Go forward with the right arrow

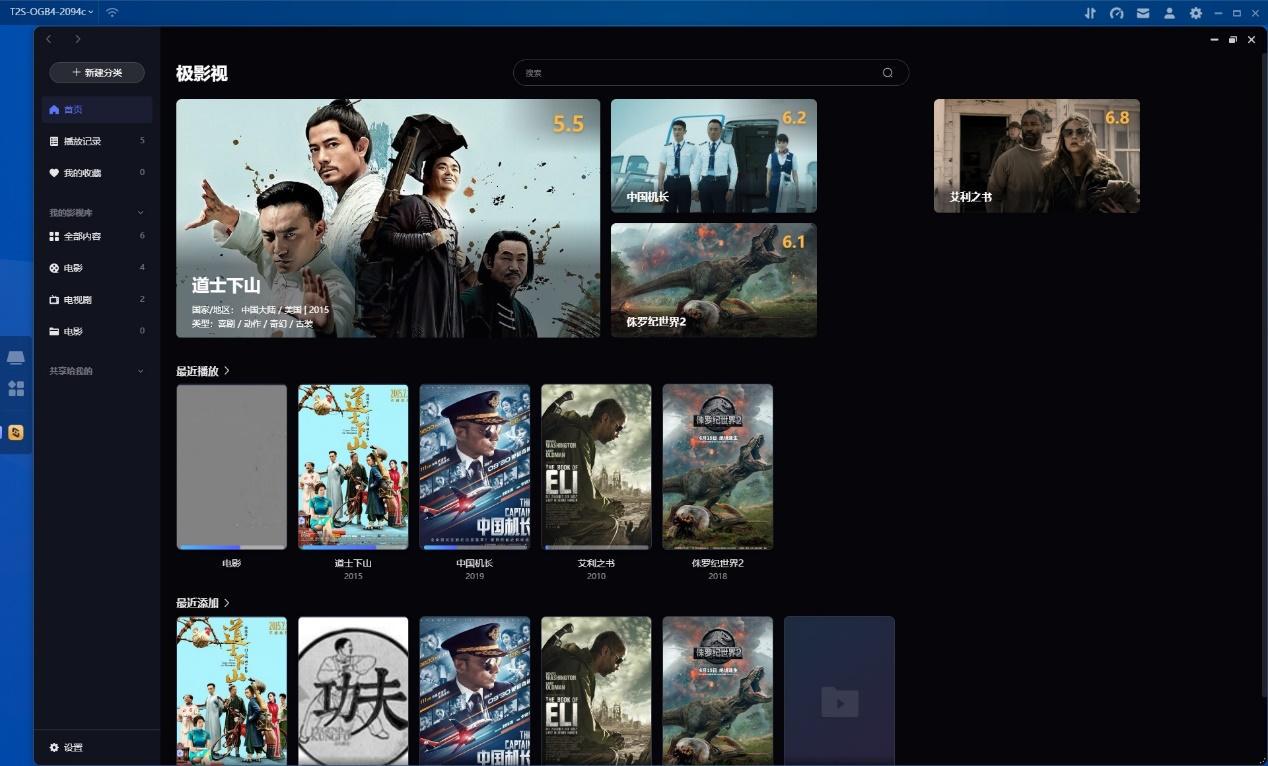click(78, 39)
